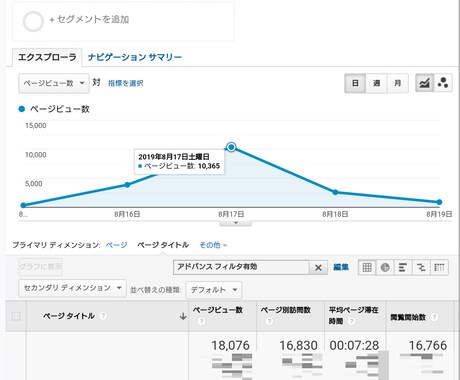Open the デフォルト sort type dropdown

pos(214,290)
